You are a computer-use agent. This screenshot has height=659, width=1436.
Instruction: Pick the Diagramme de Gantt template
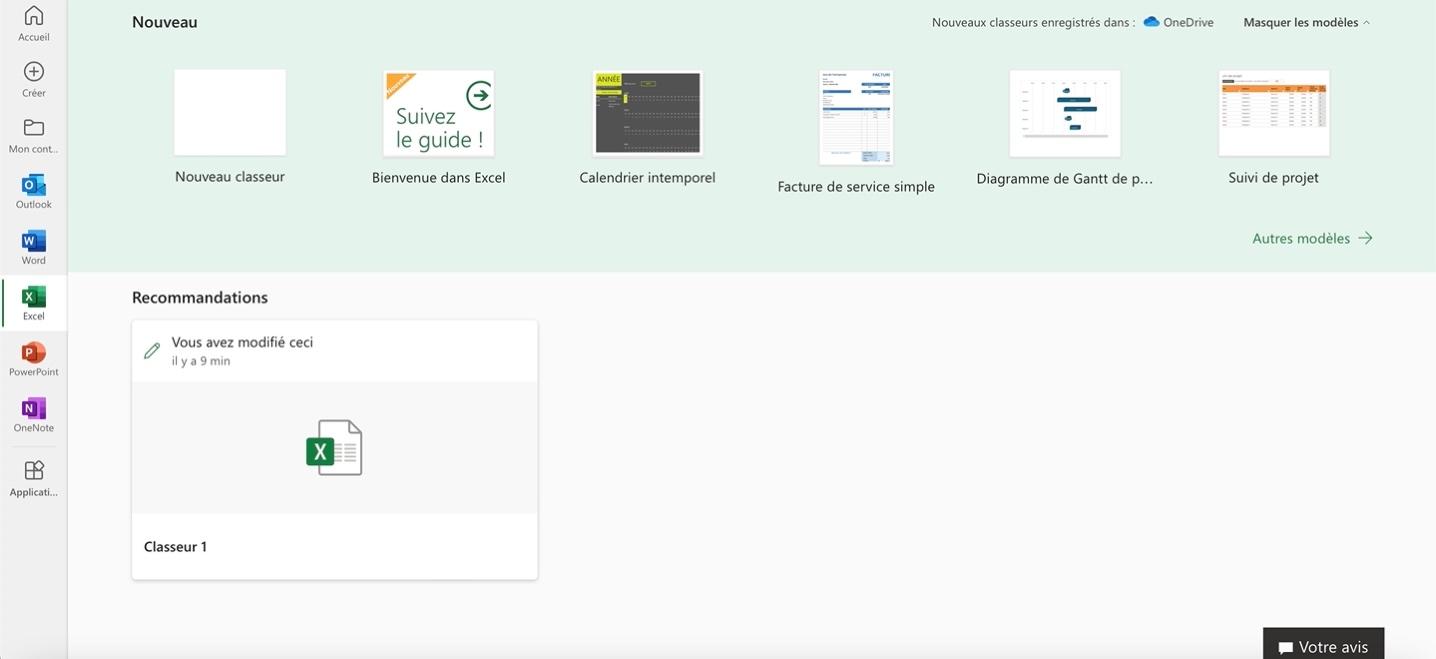click(x=1065, y=113)
